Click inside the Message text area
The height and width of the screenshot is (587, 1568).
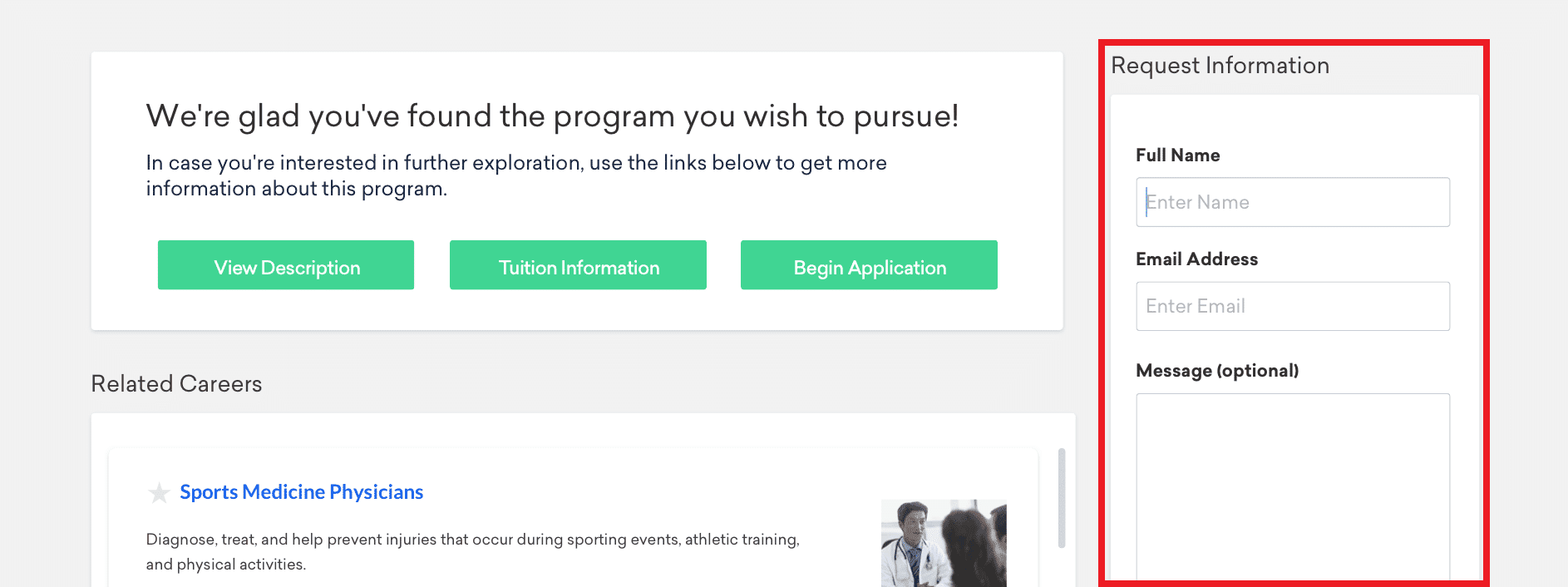coord(1293,489)
